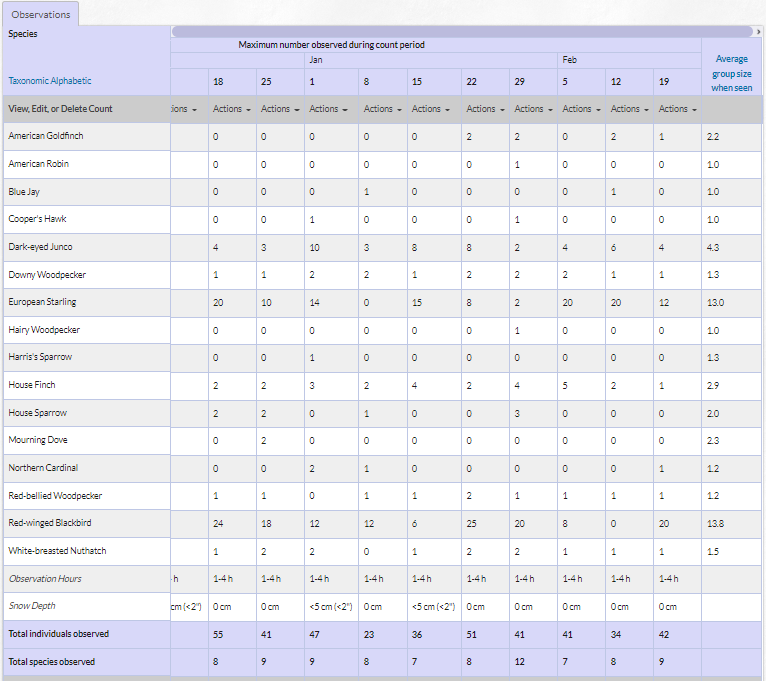The height and width of the screenshot is (681, 766).
Task: Open Actions dropdown for the 18 column
Action: click(232, 109)
